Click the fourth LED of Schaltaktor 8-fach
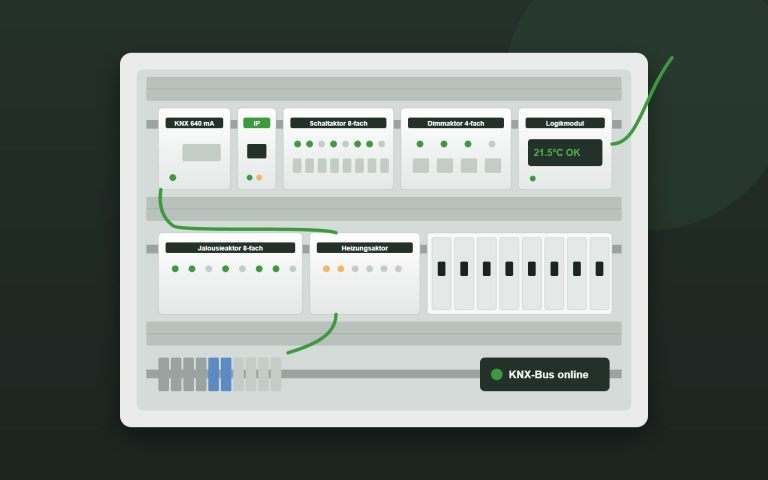The width and height of the screenshot is (768, 480). pos(334,144)
